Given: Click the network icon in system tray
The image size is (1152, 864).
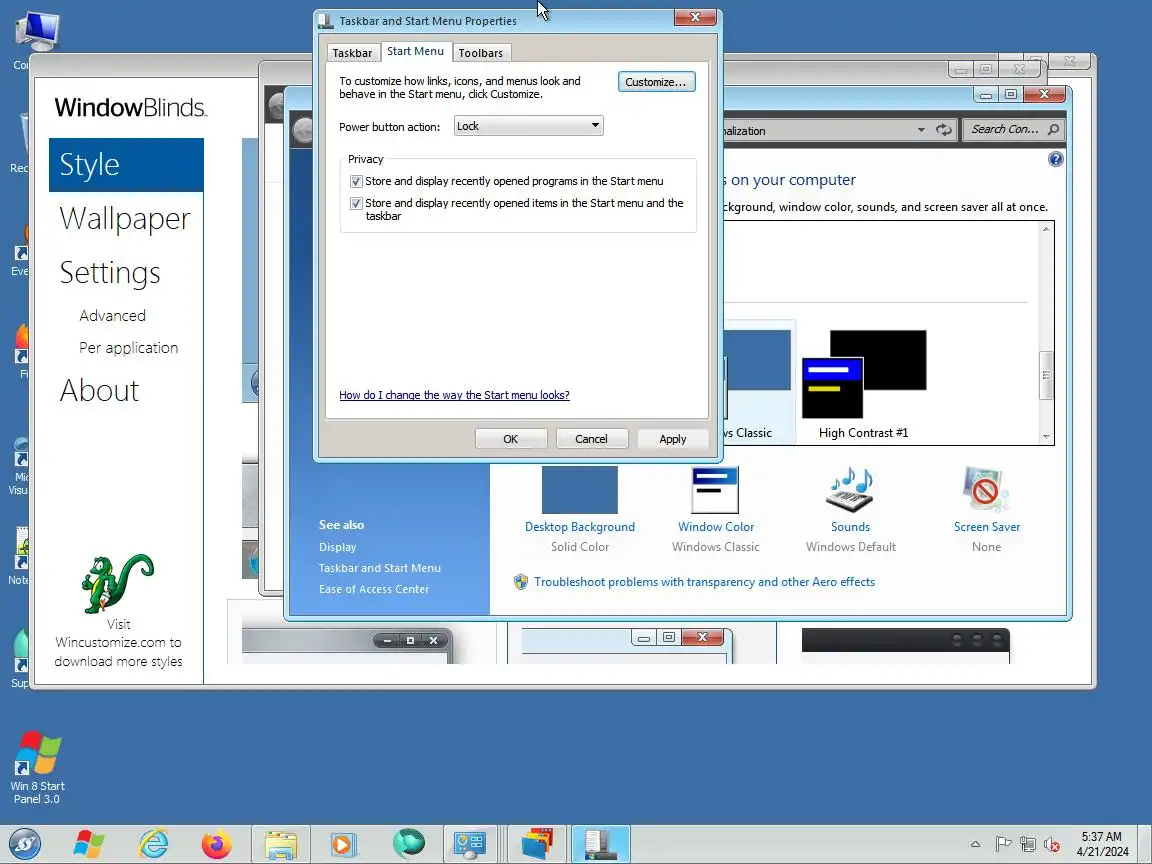Looking at the screenshot, I should coord(1028,844).
